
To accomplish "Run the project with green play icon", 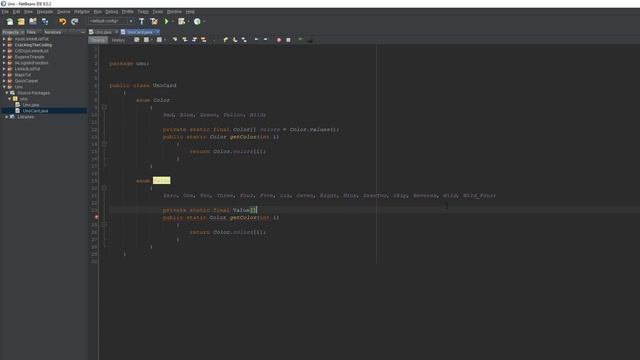I will click(x=166, y=21).
